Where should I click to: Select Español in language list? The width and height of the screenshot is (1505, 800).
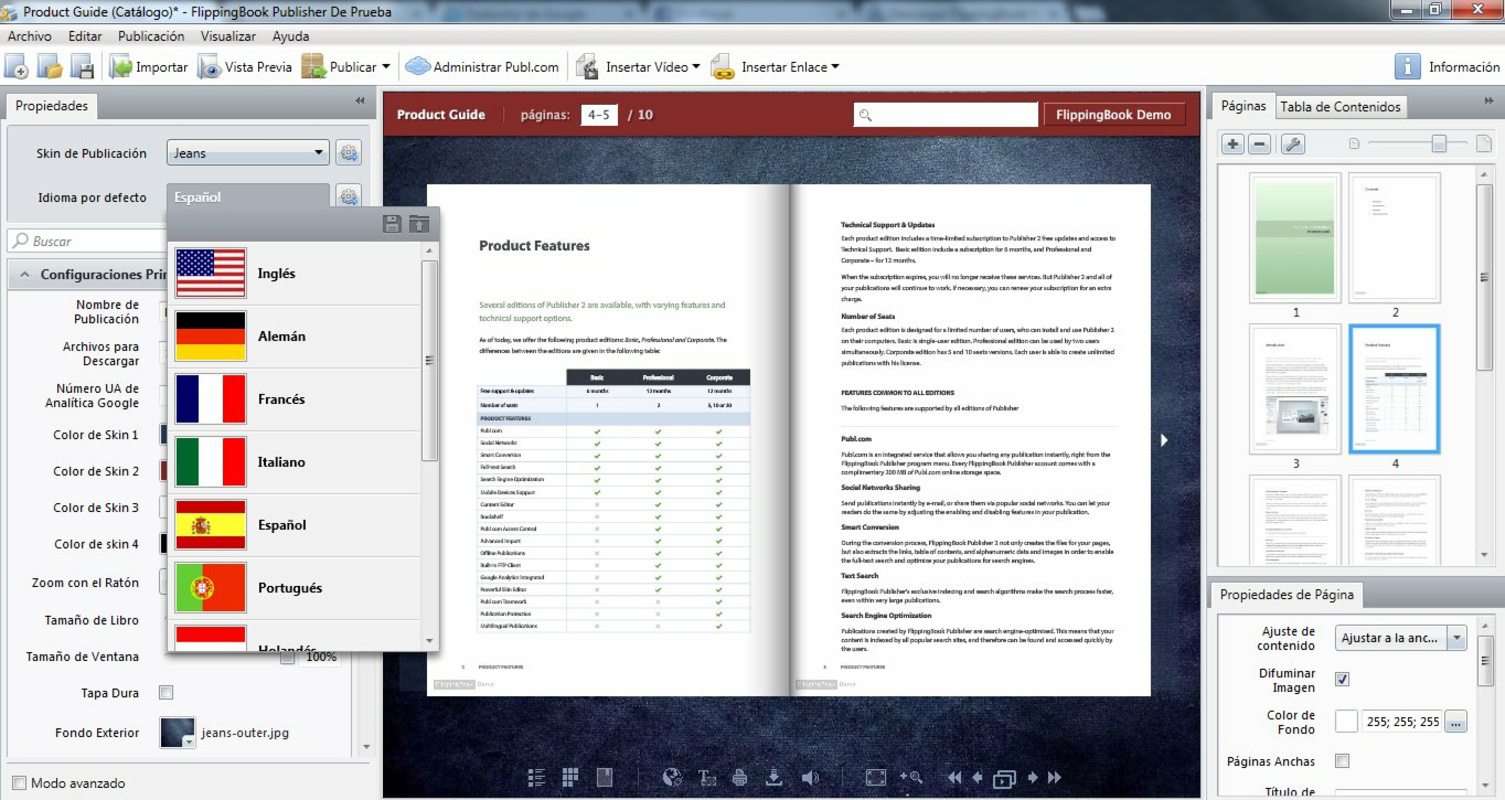(296, 525)
